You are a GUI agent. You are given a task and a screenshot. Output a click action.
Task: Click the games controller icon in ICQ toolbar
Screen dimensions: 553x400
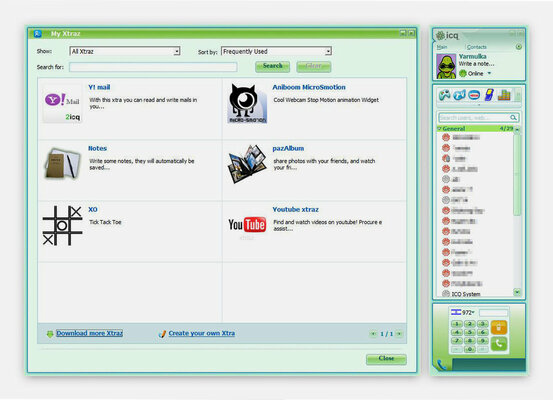click(444, 95)
